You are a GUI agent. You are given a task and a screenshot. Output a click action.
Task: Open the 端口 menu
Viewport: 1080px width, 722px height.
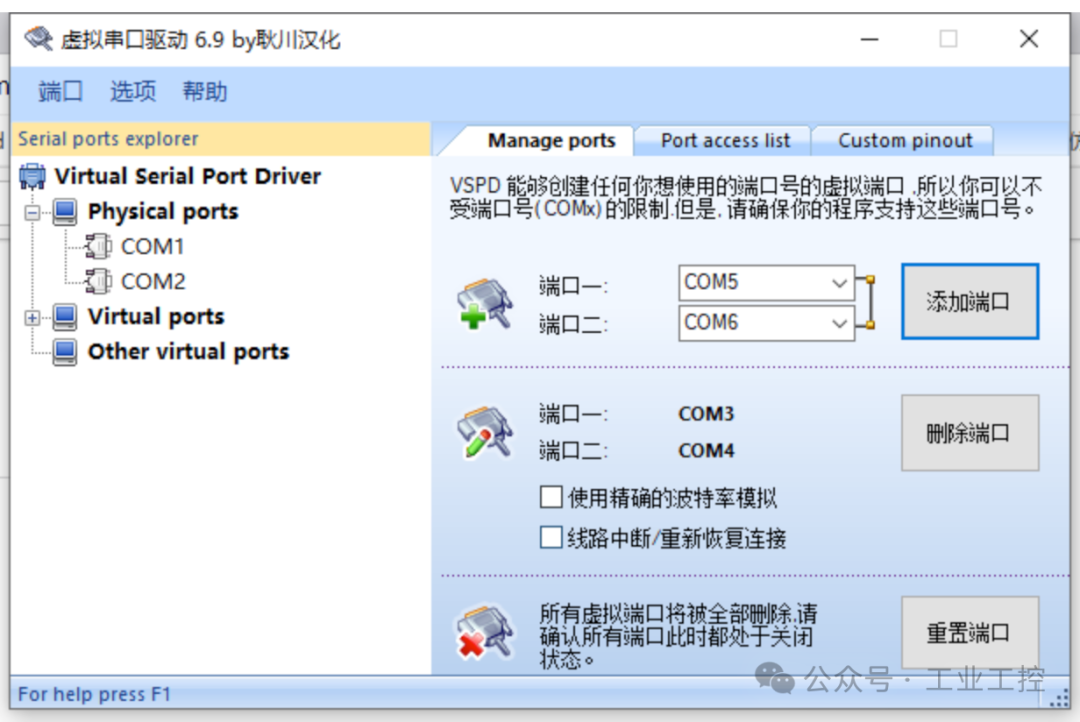60,91
